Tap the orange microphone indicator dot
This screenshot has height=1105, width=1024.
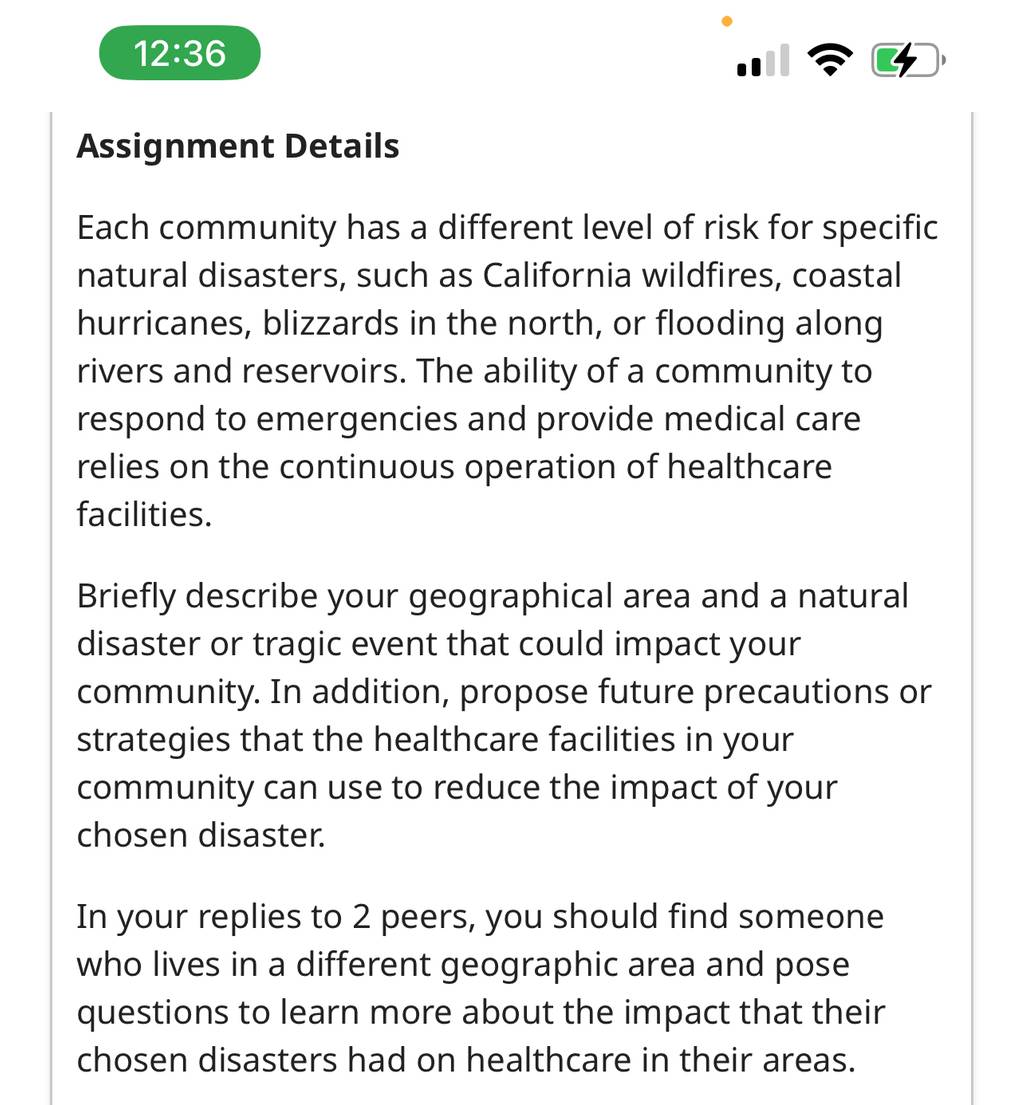[727, 21]
